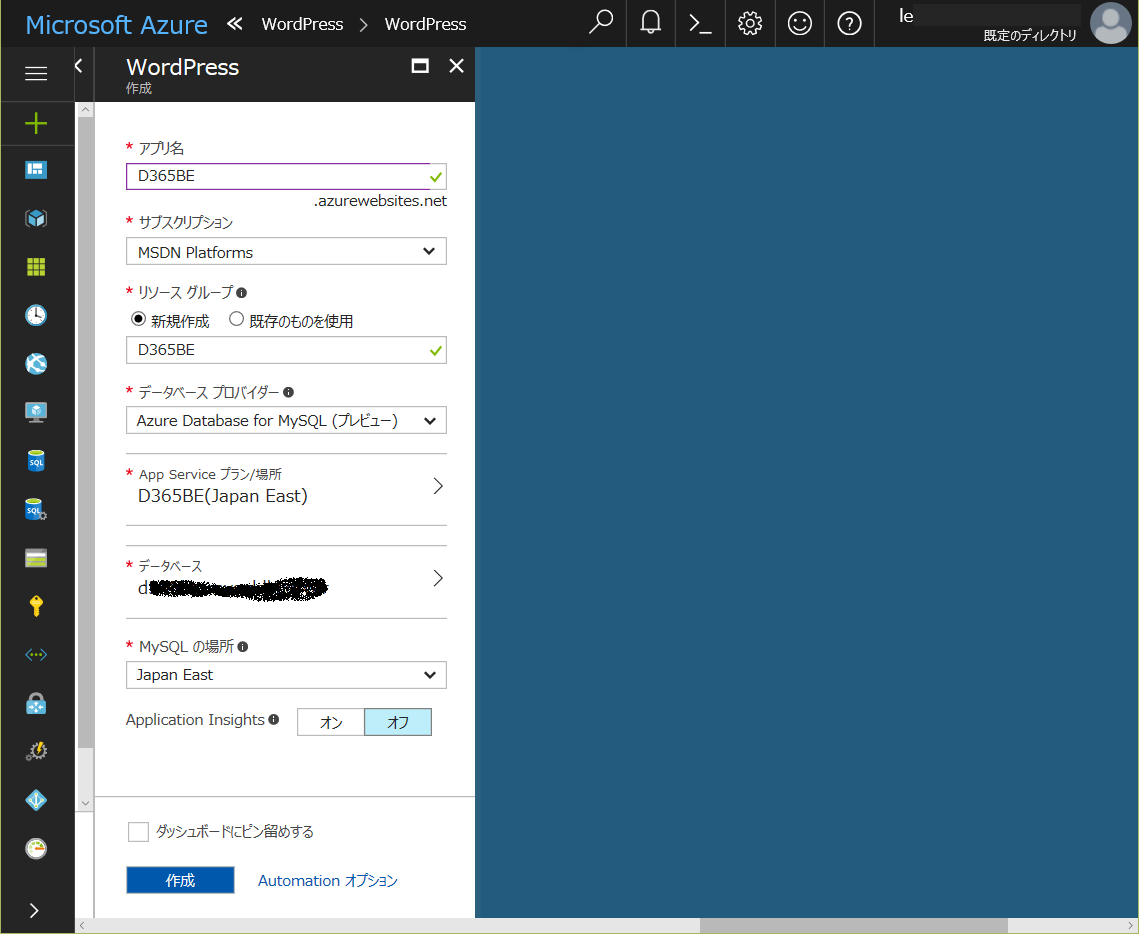This screenshot has height=934, width=1139.
Task: Click info icon next to データベース プロバイダー
Action: pos(288,392)
